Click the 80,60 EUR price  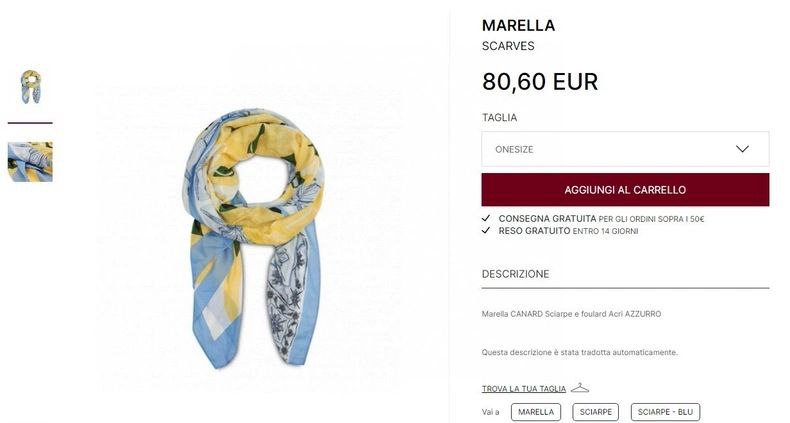tap(540, 82)
